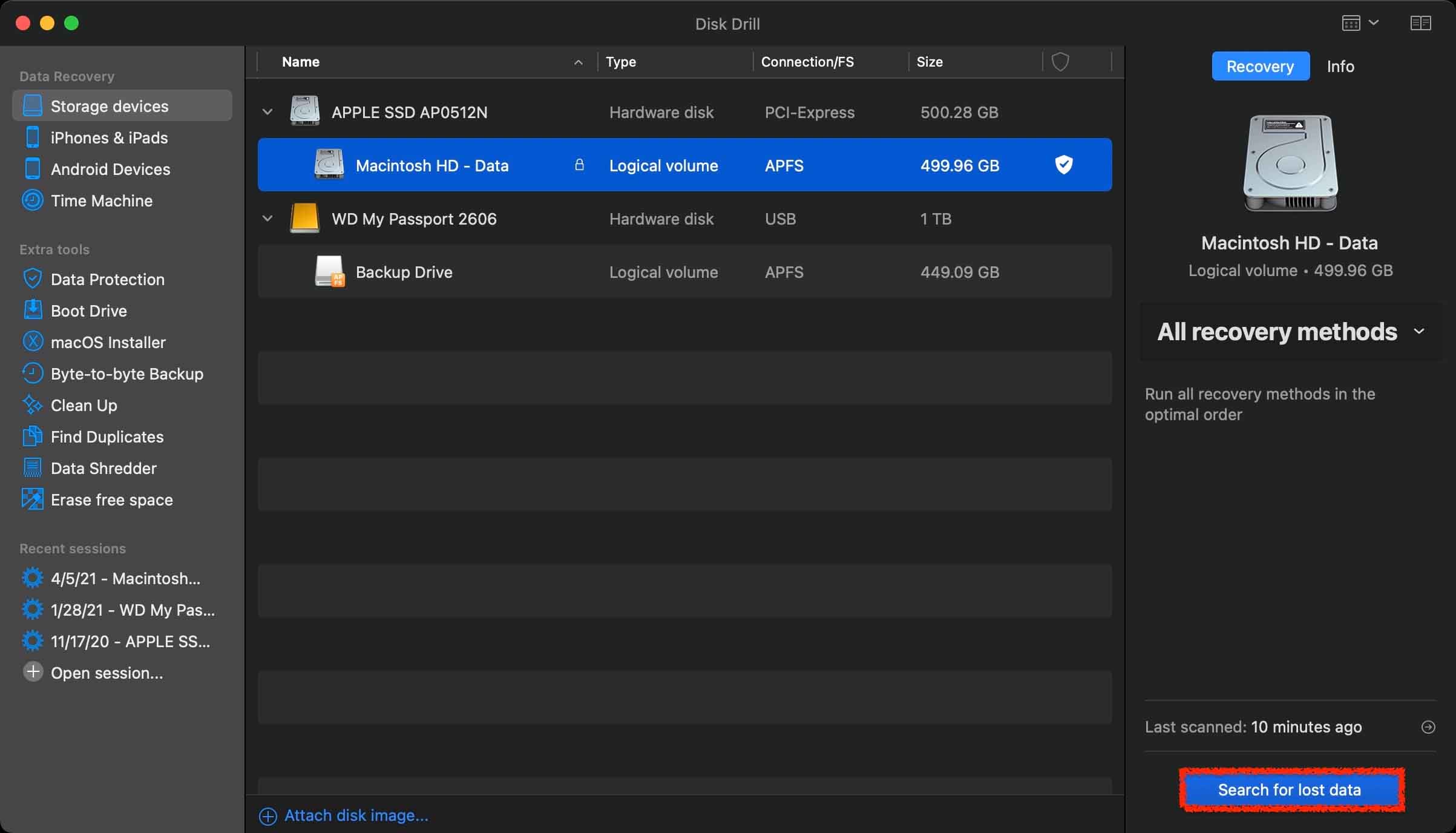
Task: Click the 1 TB size cell
Action: tap(936, 219)
